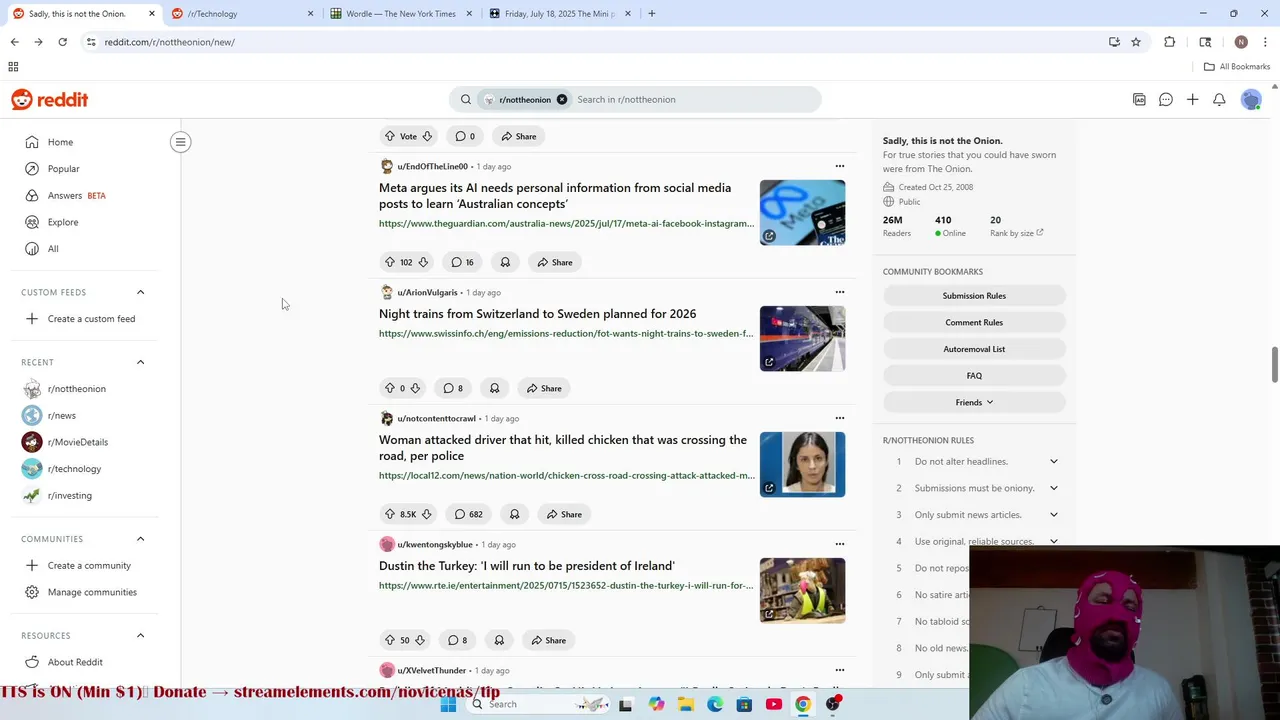Click the advertise icon in Reddit header
Screen dimensions: 1280x720
coord(1139,99)
